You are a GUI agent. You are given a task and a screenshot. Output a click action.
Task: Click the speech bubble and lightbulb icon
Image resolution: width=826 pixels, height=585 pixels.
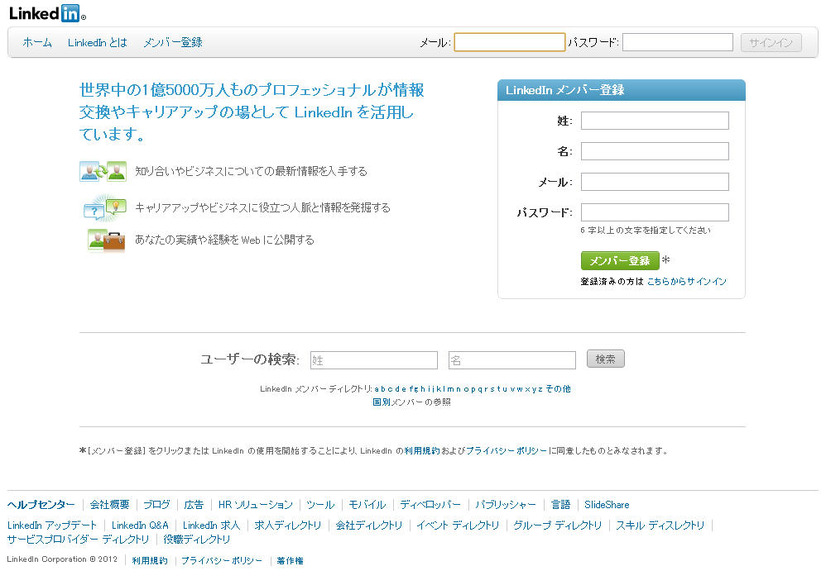[x=105, y=207]
